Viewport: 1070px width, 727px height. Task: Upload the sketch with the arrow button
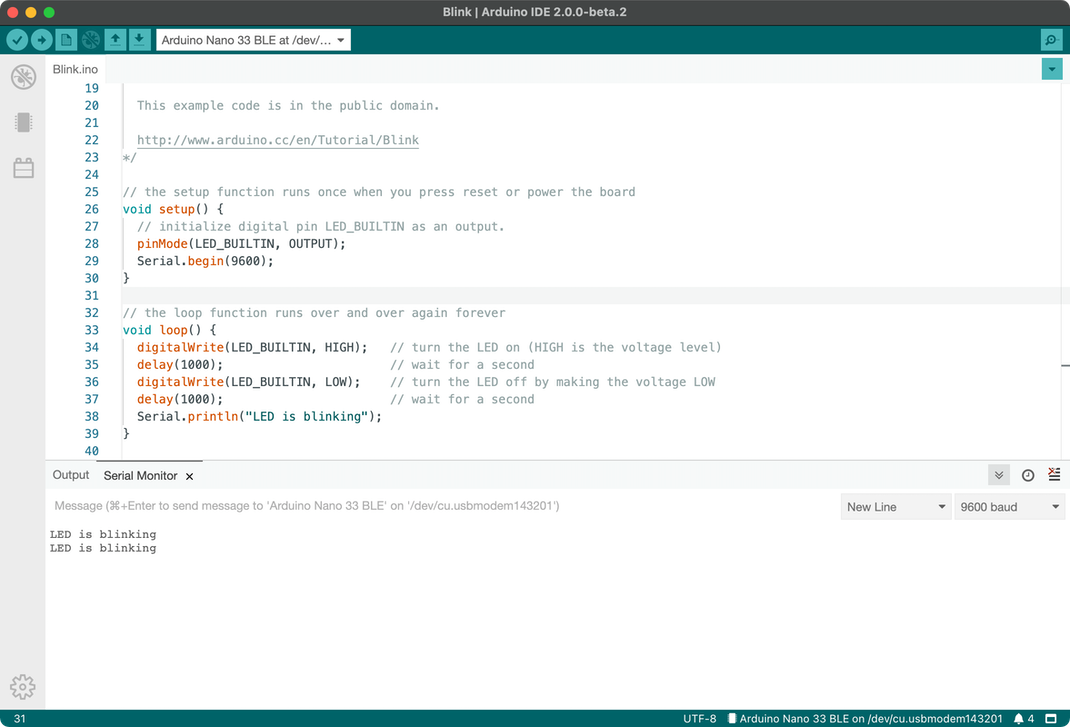tap(41, 40)
